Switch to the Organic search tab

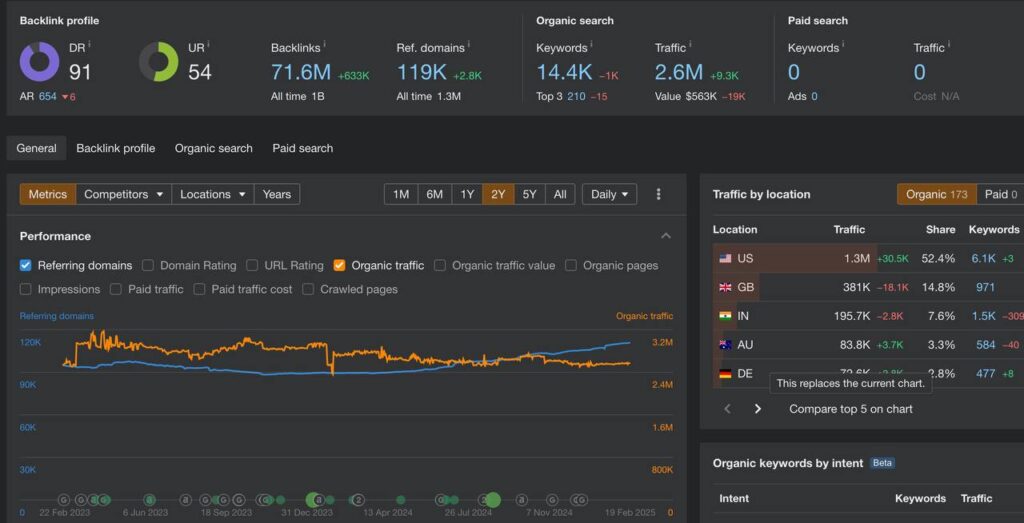pos(213,148)
